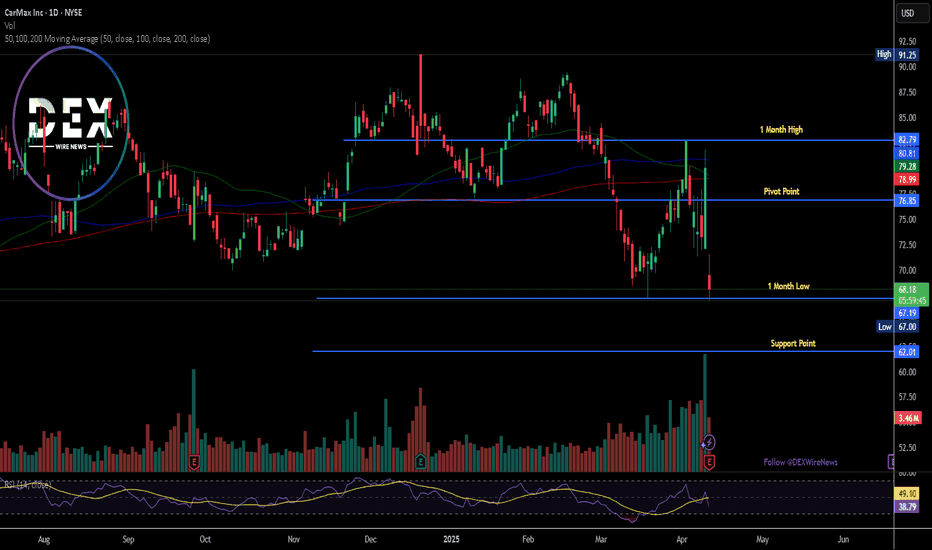Click the Dec label on time axis

pyautogui.click(x=370, y=540)
